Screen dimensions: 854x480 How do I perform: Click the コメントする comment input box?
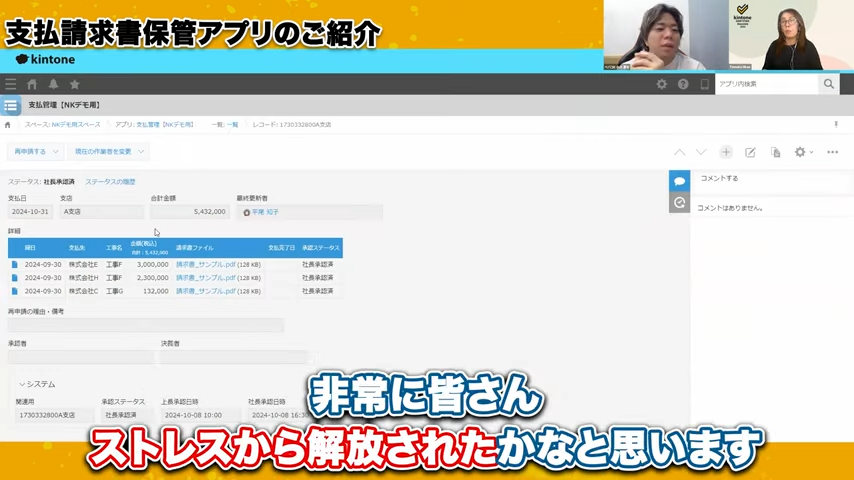tap(772, 183)
